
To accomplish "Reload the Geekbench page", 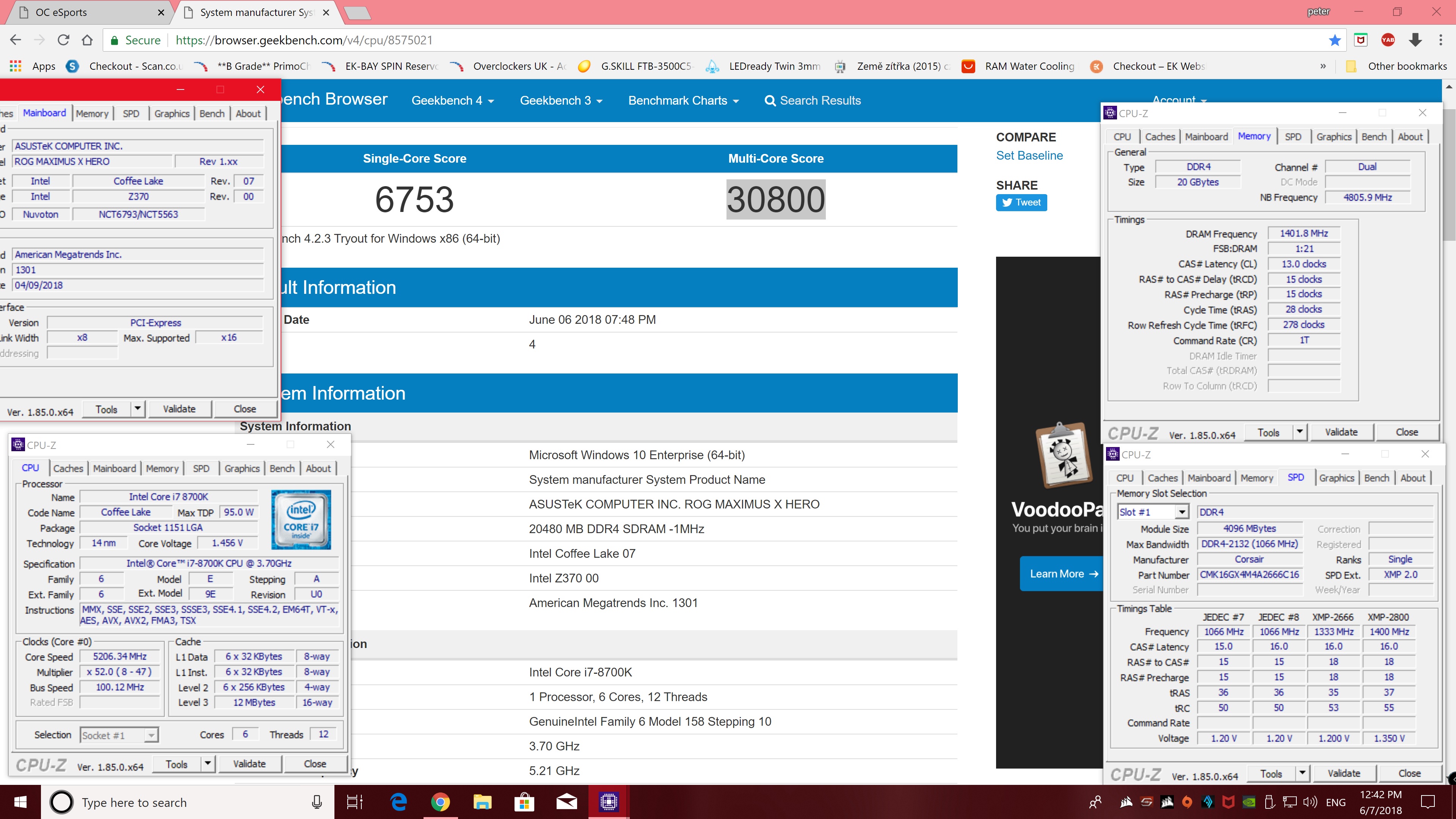I will click(x=63, y=40).
